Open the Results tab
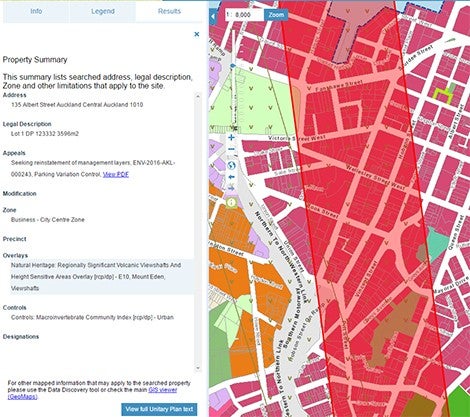470x417 pixels. click(x=169, y=11)
